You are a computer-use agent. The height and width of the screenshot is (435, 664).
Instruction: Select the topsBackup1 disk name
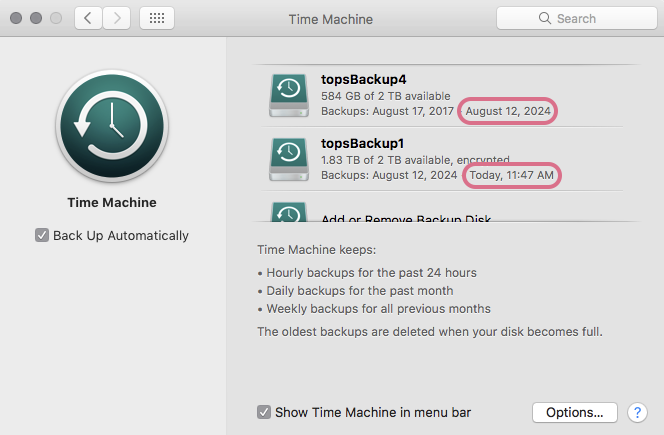point(362,144)
